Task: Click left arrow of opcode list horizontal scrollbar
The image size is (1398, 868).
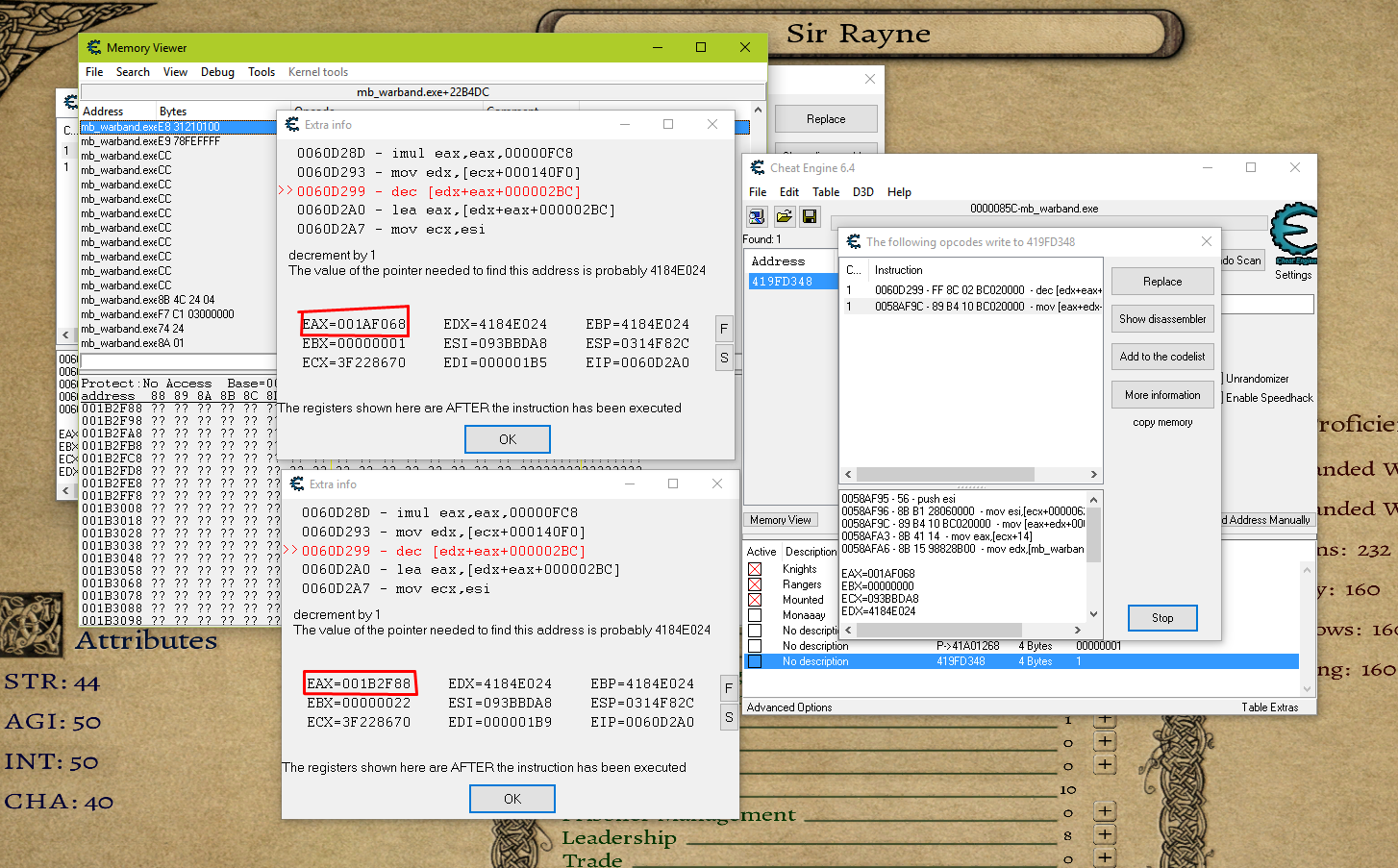Action: point(848,475)
